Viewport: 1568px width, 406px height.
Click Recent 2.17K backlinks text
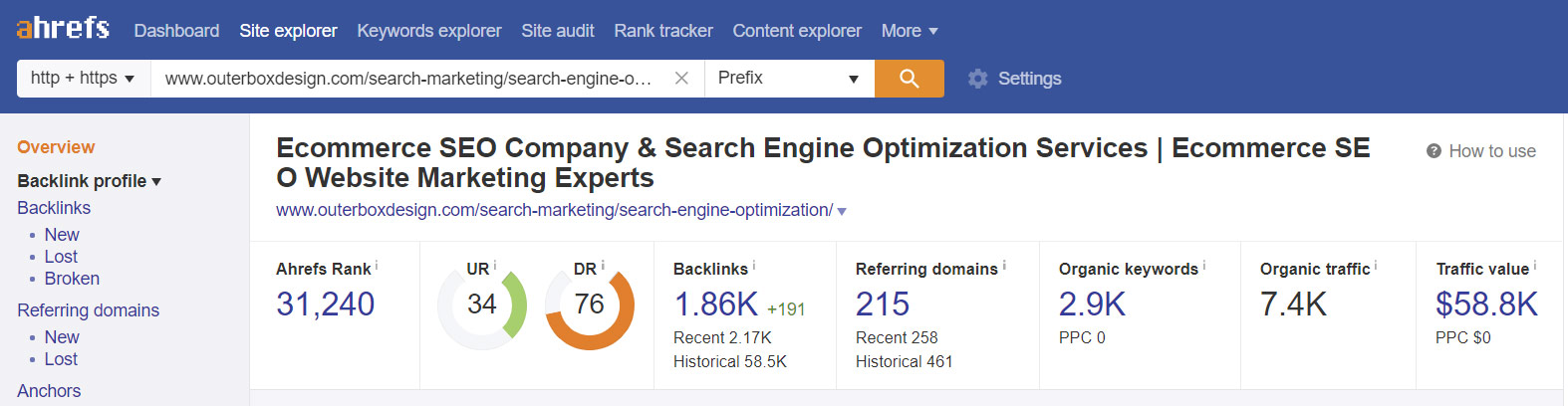[722, 338]
